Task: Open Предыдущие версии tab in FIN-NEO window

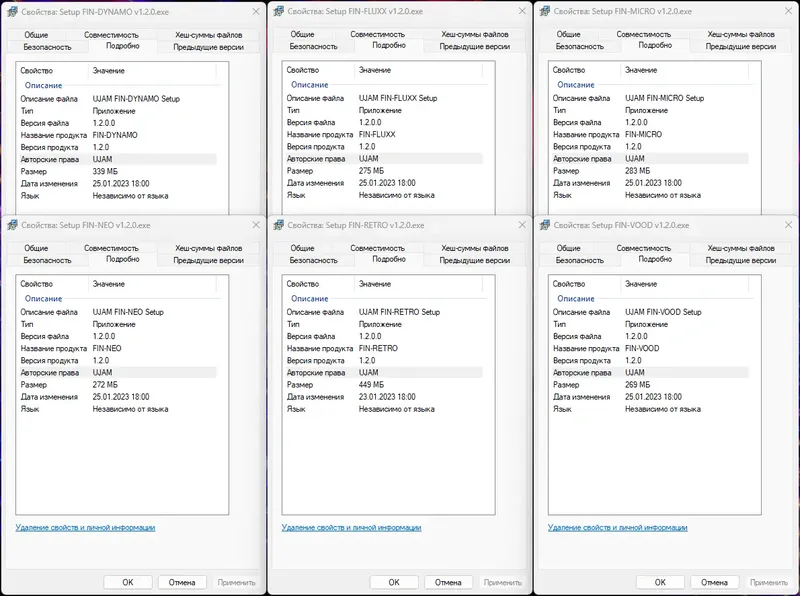Action: (208, 260)
